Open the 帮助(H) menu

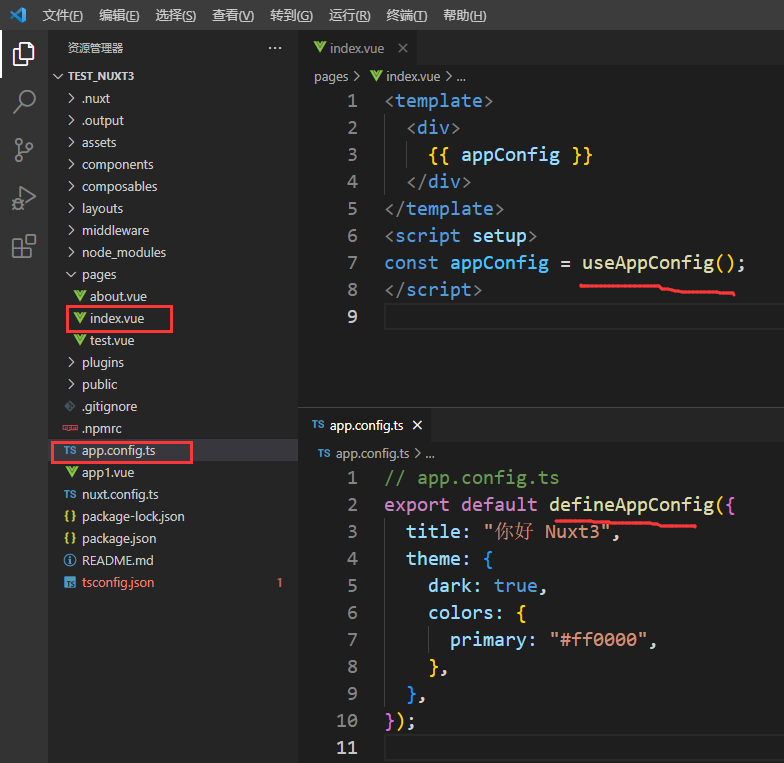click(x=464, y=16)
